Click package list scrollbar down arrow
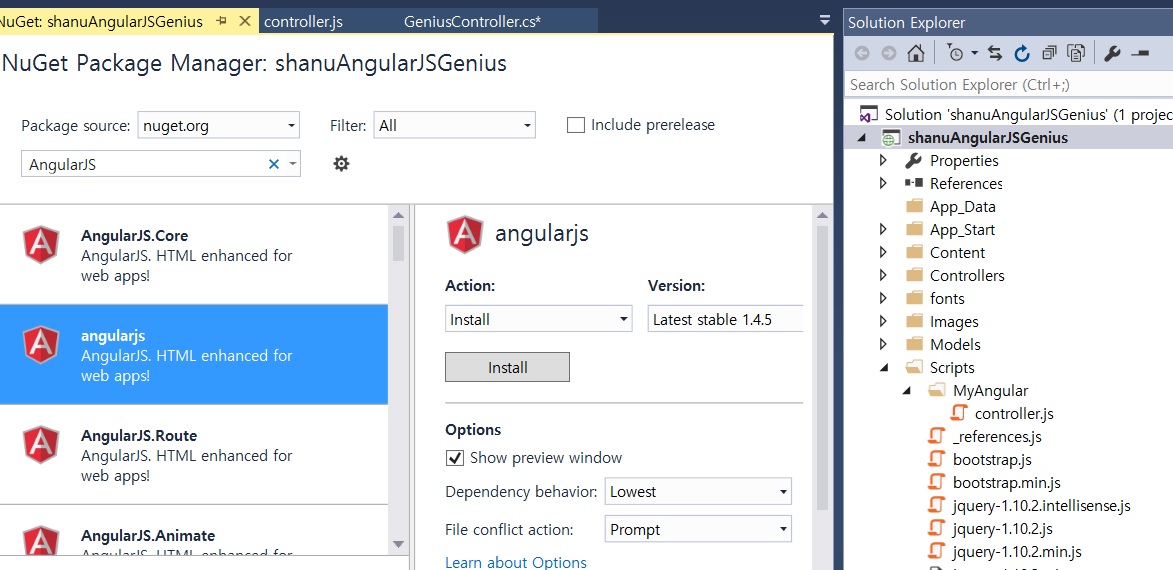 point(398,545)
